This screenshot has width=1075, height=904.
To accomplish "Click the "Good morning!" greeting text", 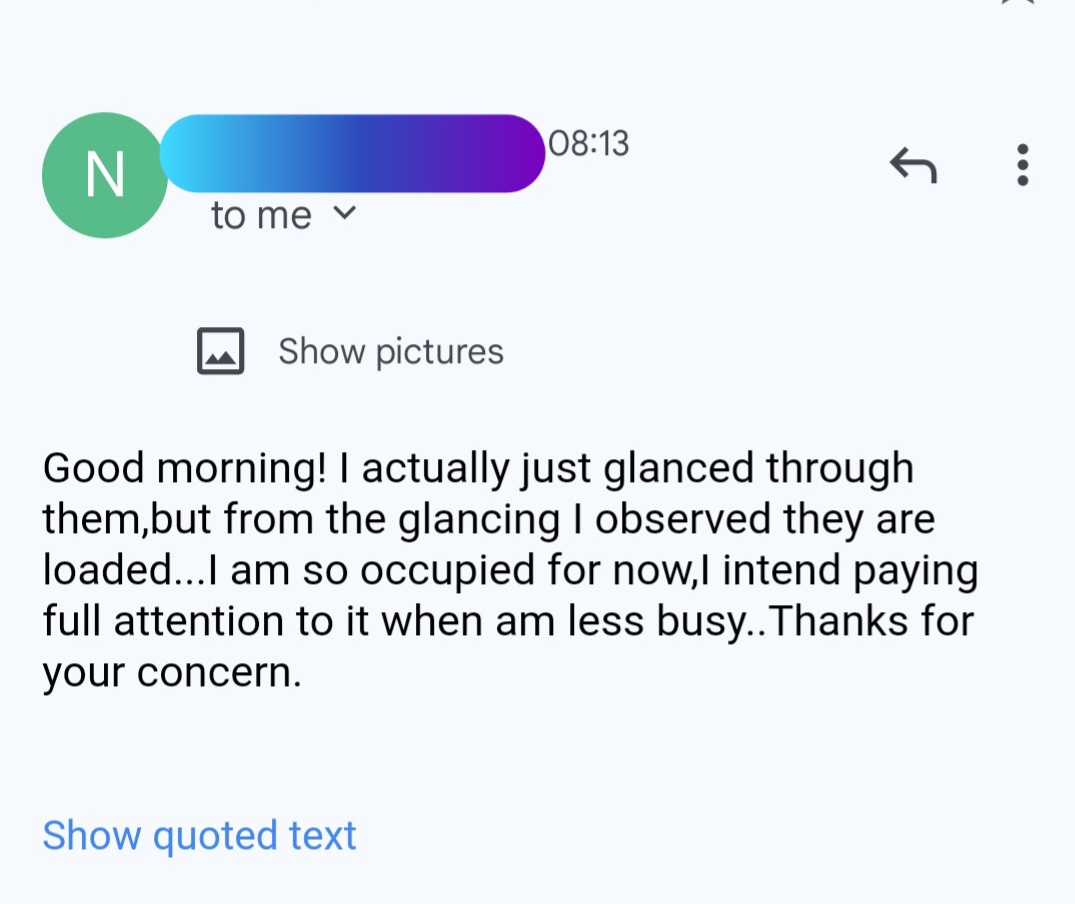I will point(185,469).
